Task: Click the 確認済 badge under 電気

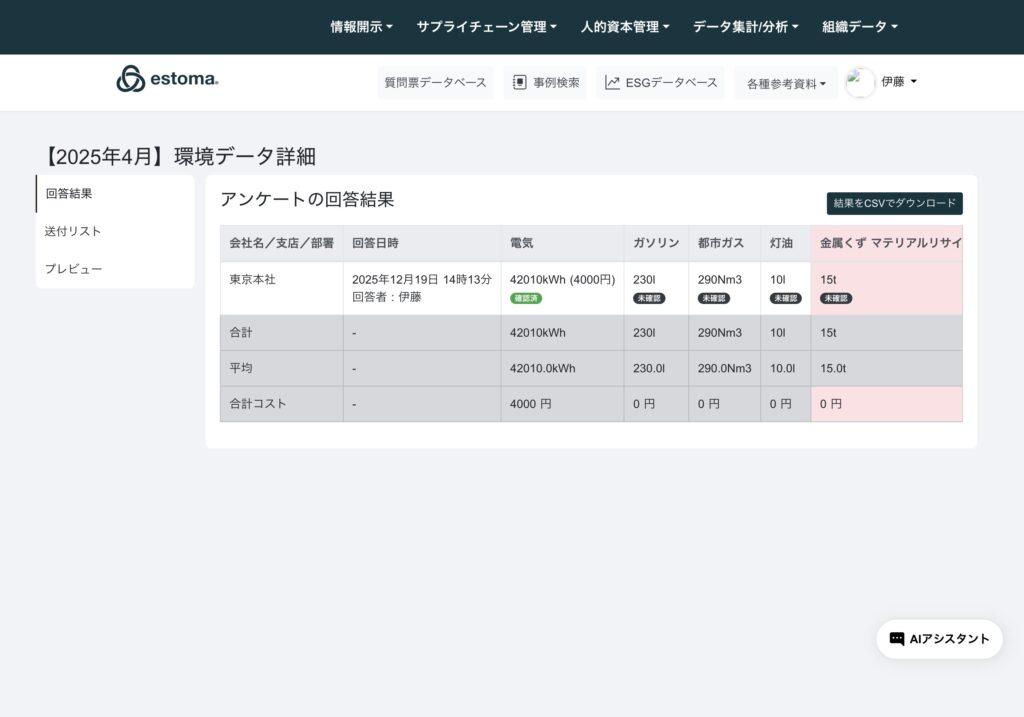Action: (x=526, y=298)
